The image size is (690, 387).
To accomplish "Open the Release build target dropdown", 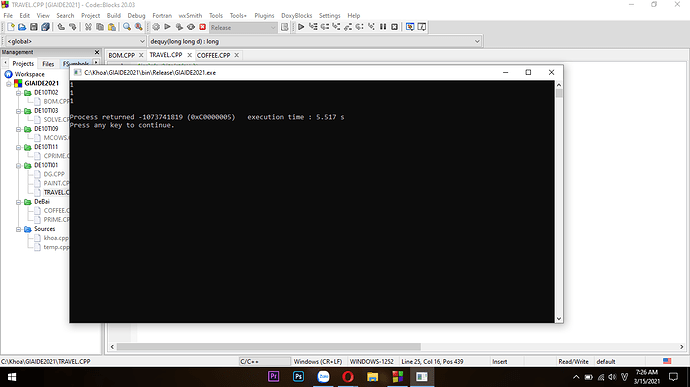I will pos(243,27).
